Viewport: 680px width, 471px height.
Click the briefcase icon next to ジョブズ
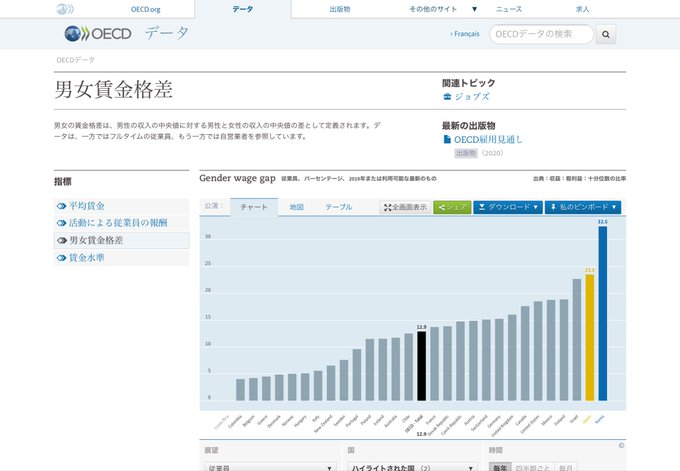tap(447, 96)
